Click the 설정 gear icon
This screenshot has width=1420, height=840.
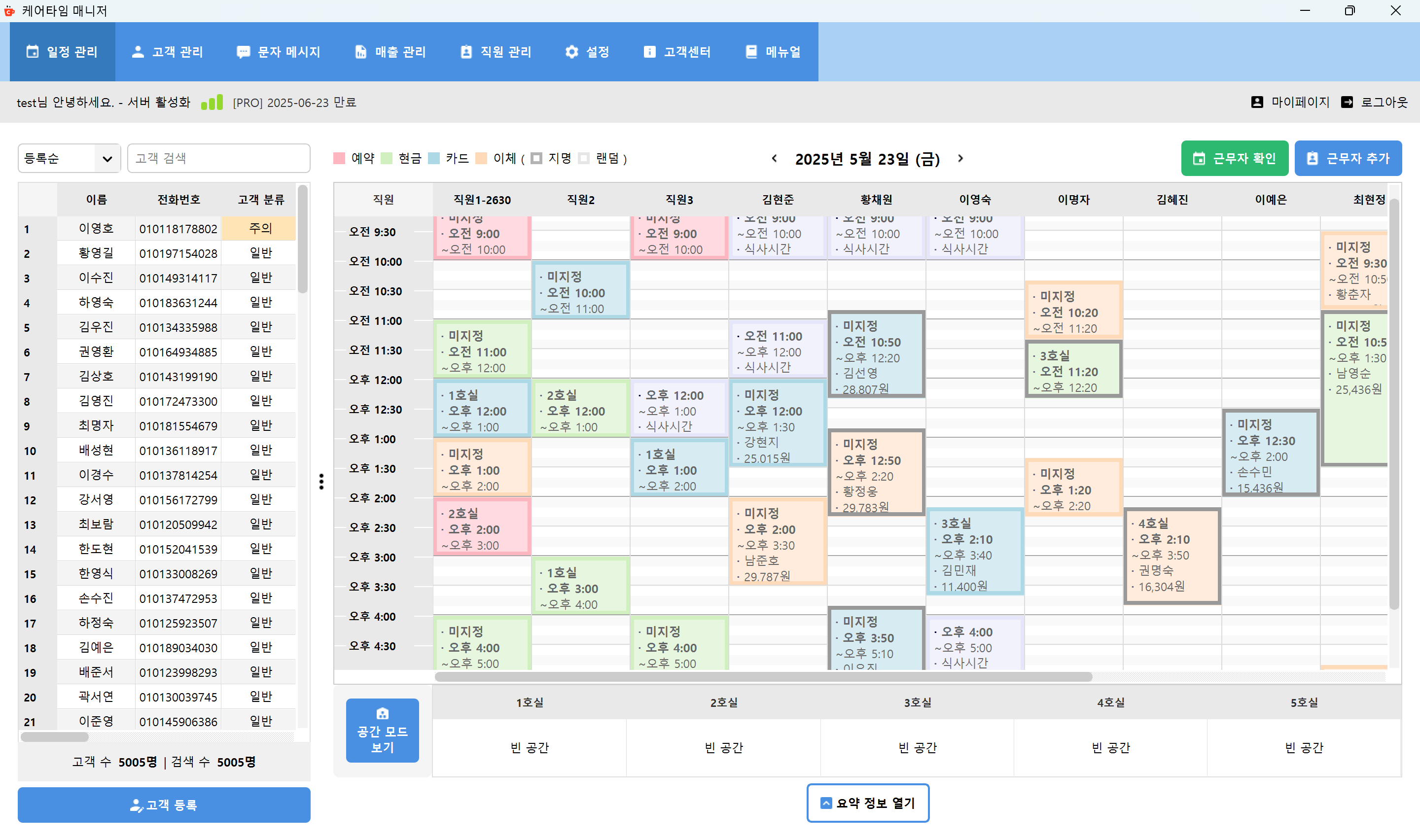(571, 51)
